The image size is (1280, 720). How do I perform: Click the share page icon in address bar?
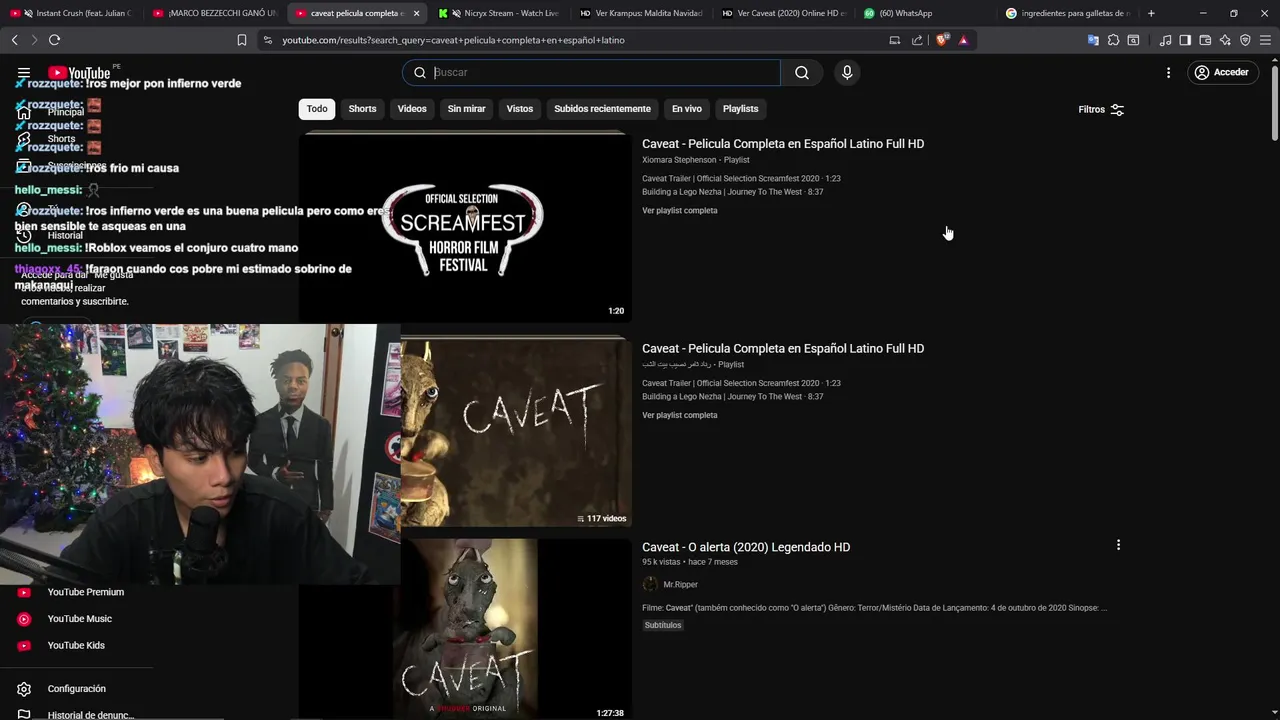point(917,40)
